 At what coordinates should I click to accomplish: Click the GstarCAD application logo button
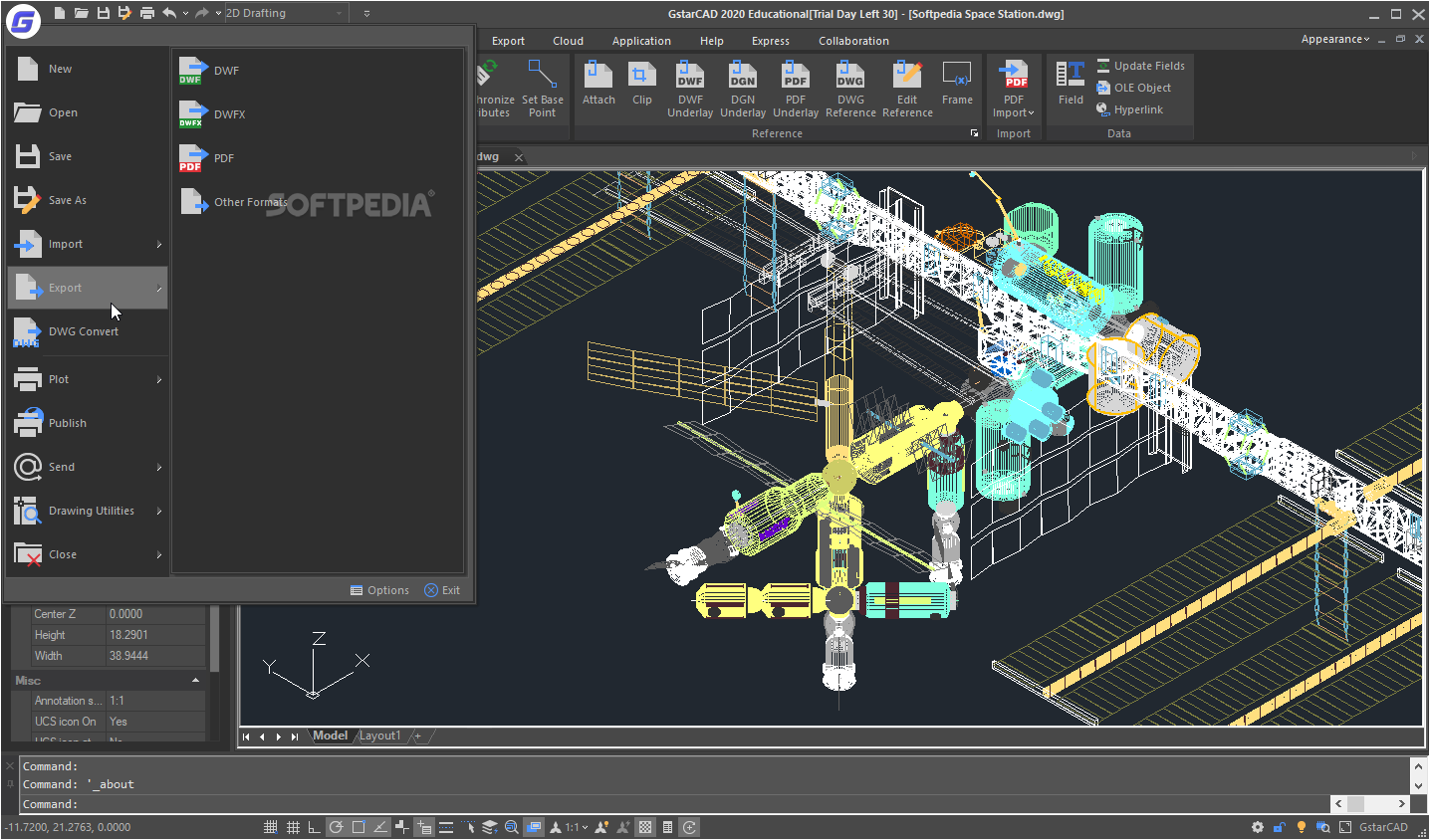point(23,20)
